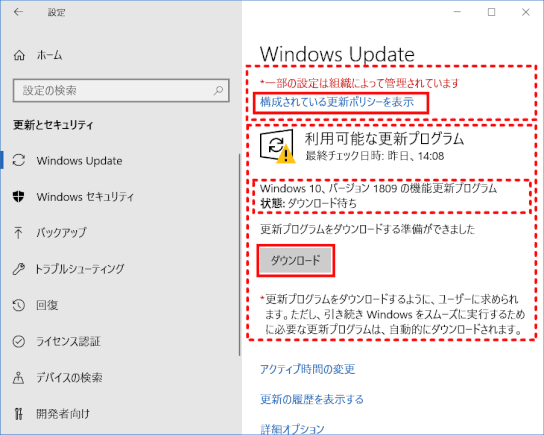The width and height of the screenshot is (544, 435).
Task: Minimize the Settings window
Action: click(x=457, y=12)
